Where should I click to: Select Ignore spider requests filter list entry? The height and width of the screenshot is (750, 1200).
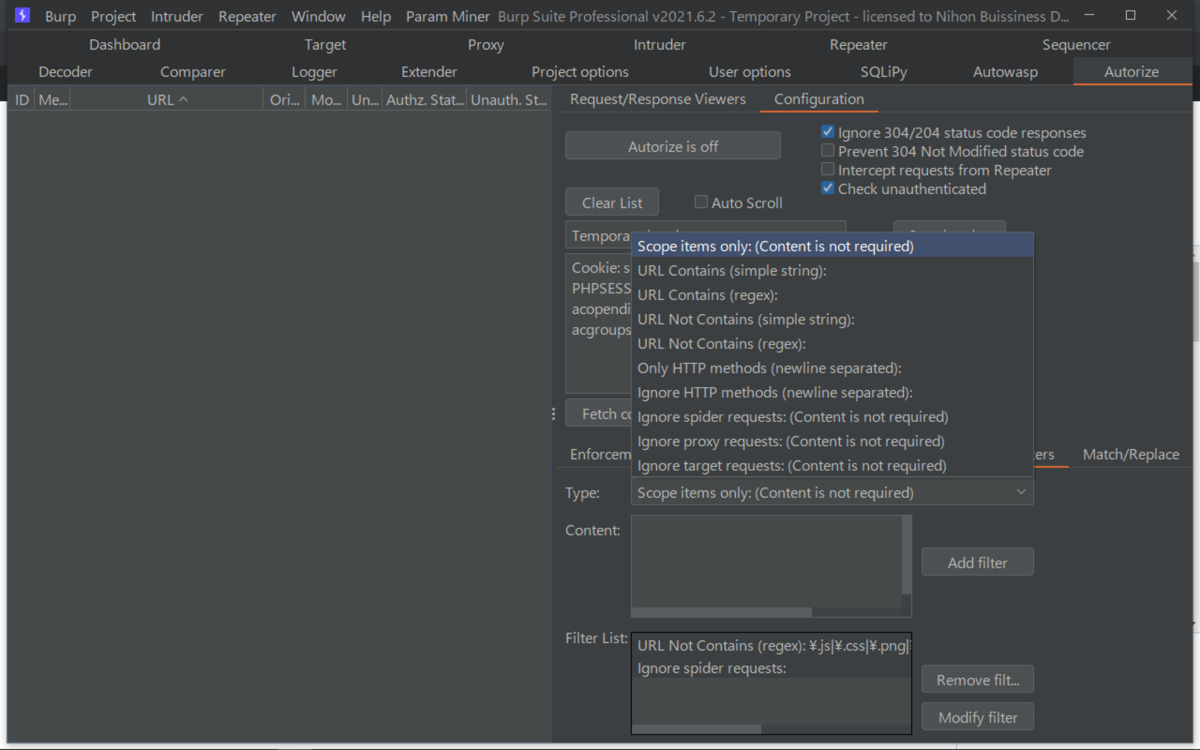pos(771,668)
